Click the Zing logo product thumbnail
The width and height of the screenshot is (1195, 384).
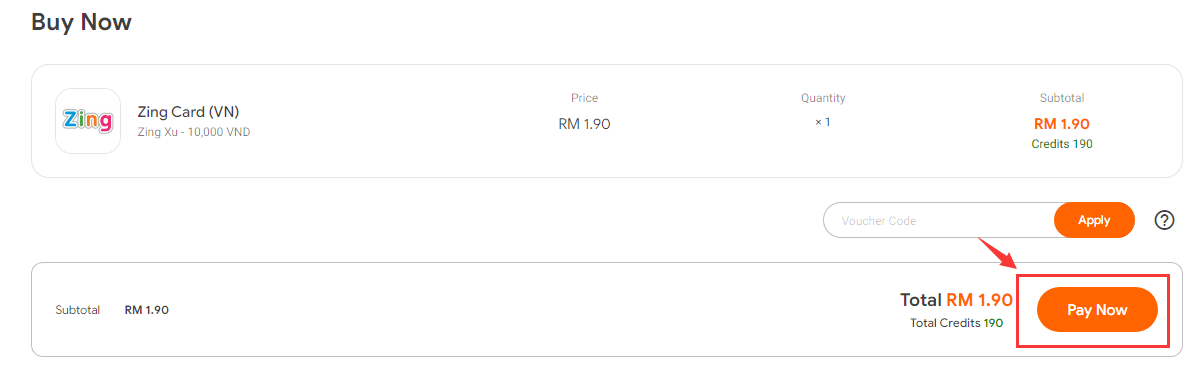point(88,121)
